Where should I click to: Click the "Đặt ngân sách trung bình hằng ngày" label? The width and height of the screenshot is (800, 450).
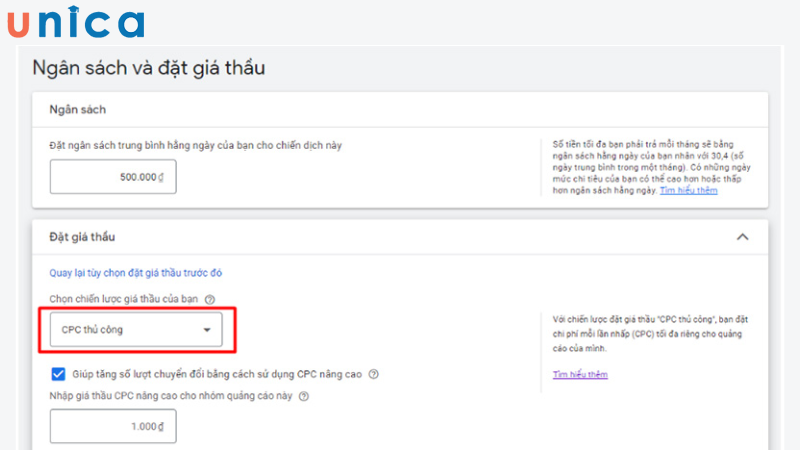coord(196,145)
